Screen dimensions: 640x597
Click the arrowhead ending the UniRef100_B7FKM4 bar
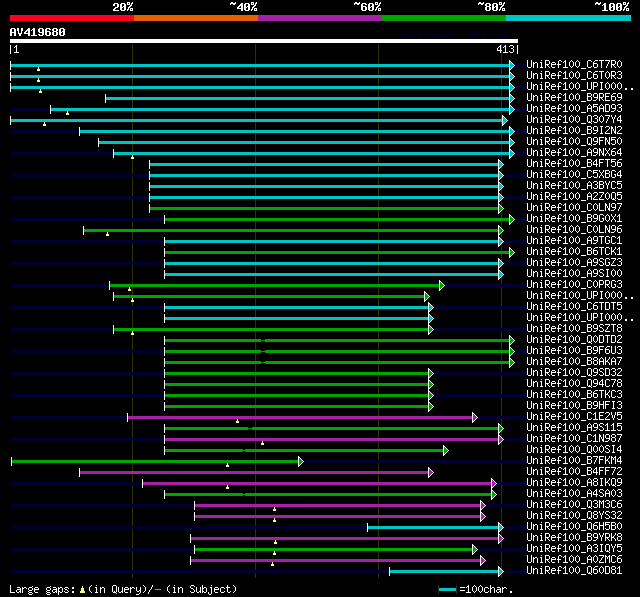coord(301,462)
